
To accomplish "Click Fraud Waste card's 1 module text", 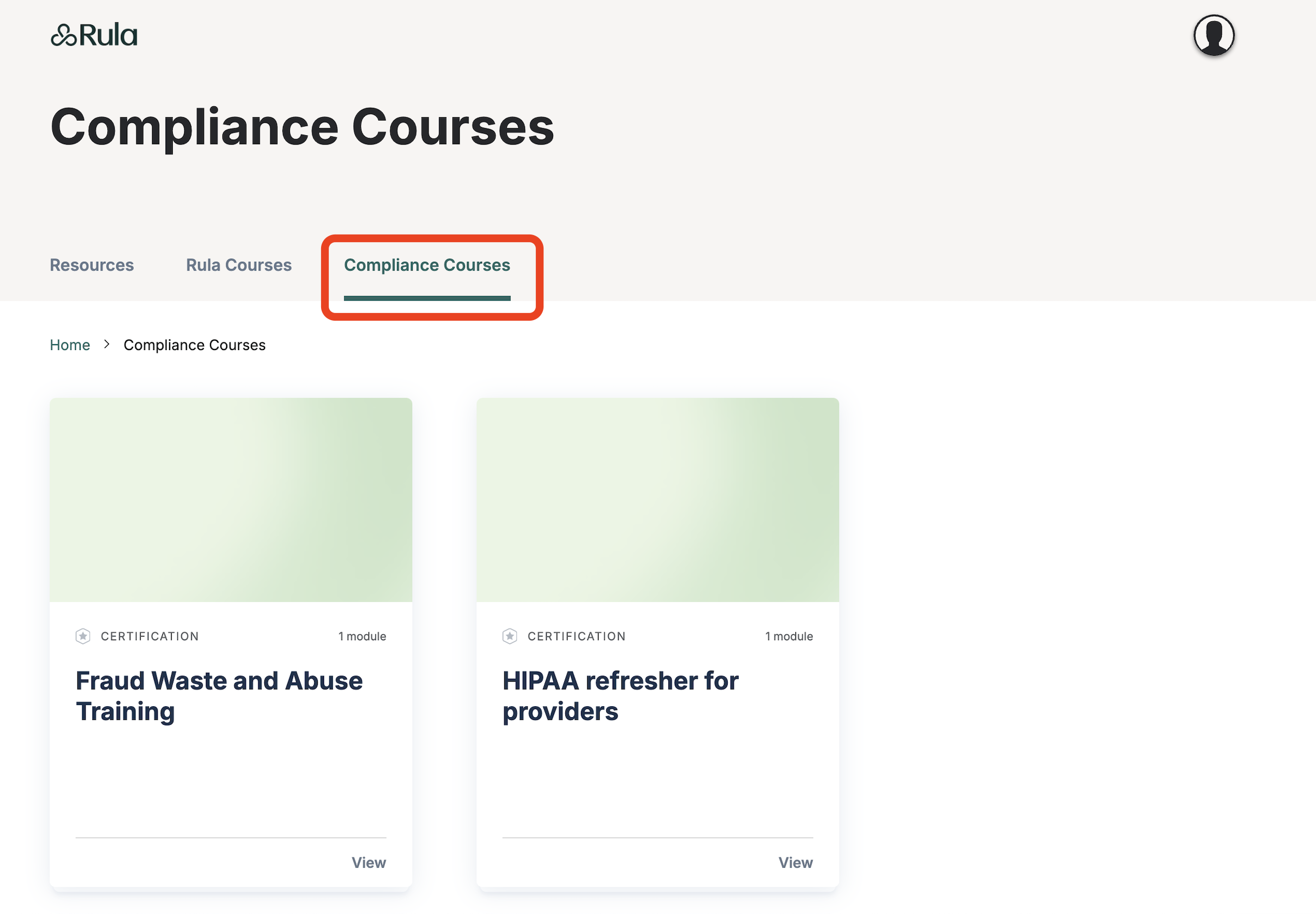I will [362, 636].
